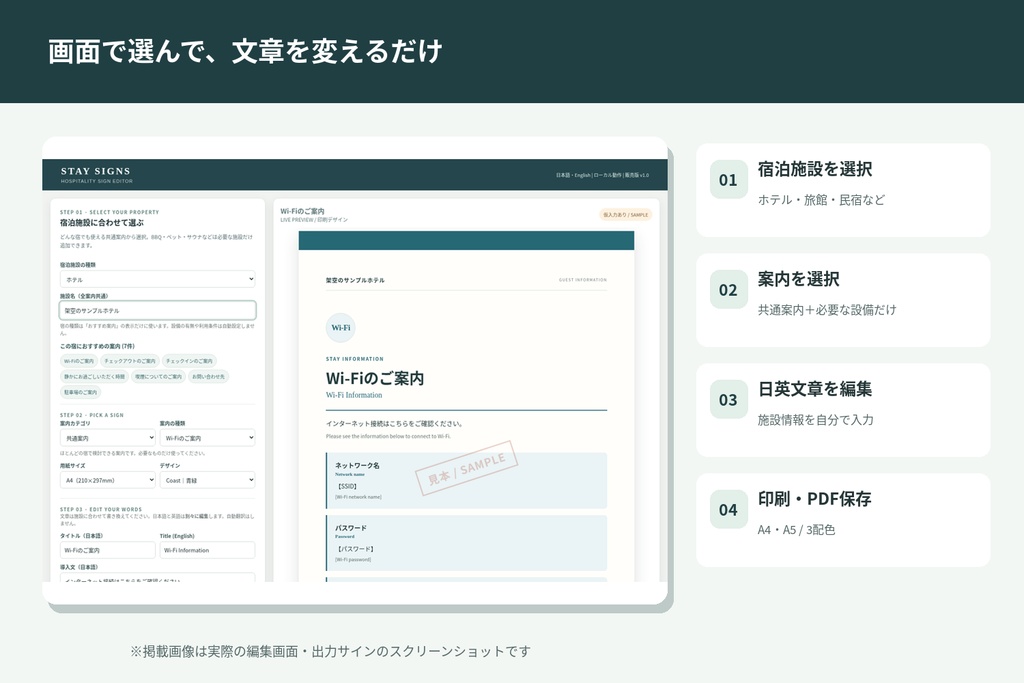Click the 日本語・English text in the header
The image size is (1024, 683).
pyautogui.click(x=573, y=175)
